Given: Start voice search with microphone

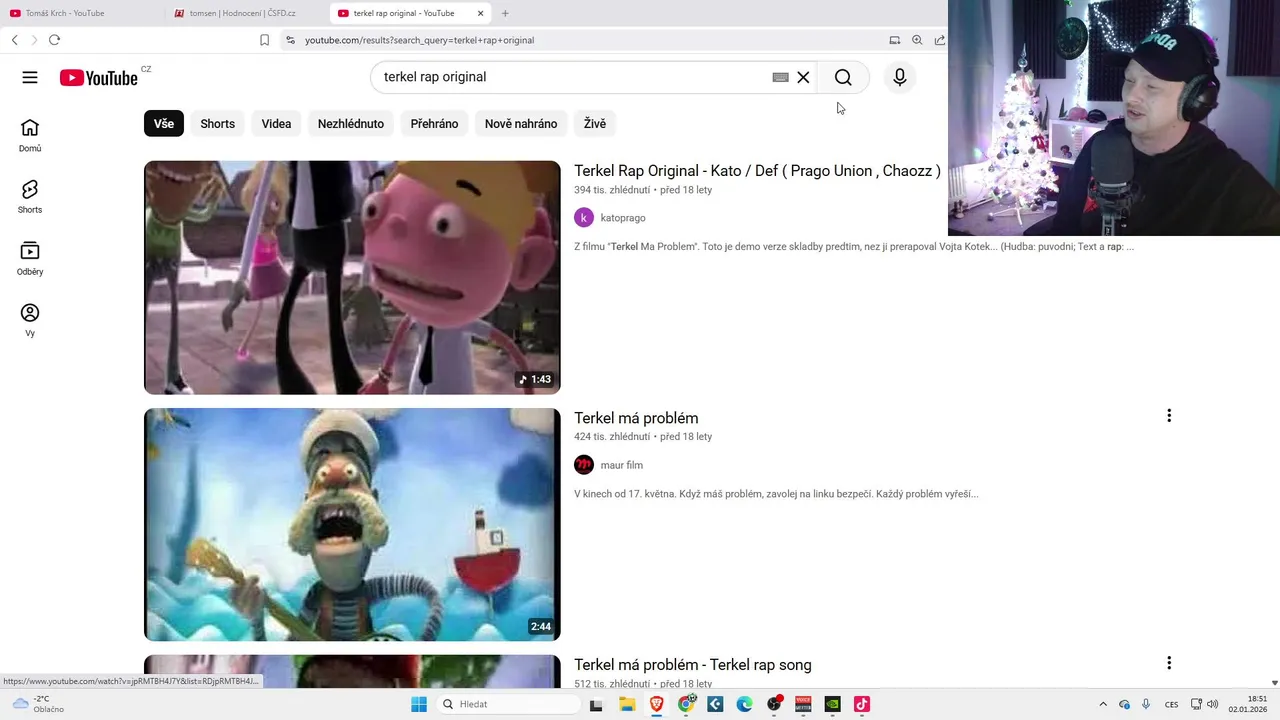Looking at the screenshot, I should [900, 77].
